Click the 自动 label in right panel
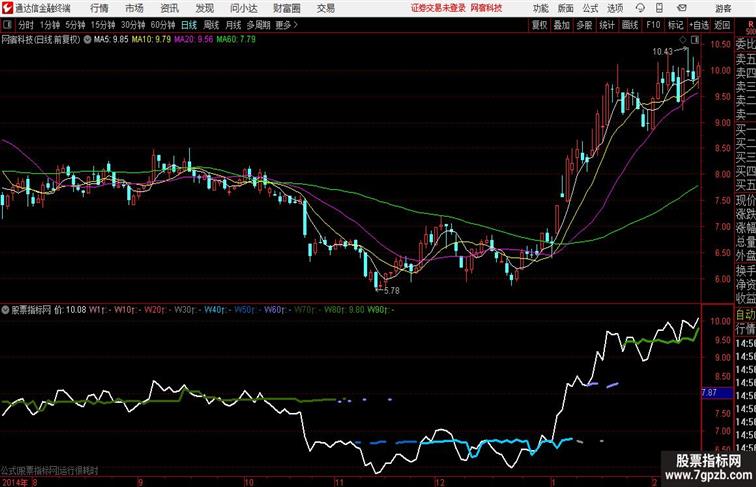This screenshot has height=487, width=756. click(745, 315)
